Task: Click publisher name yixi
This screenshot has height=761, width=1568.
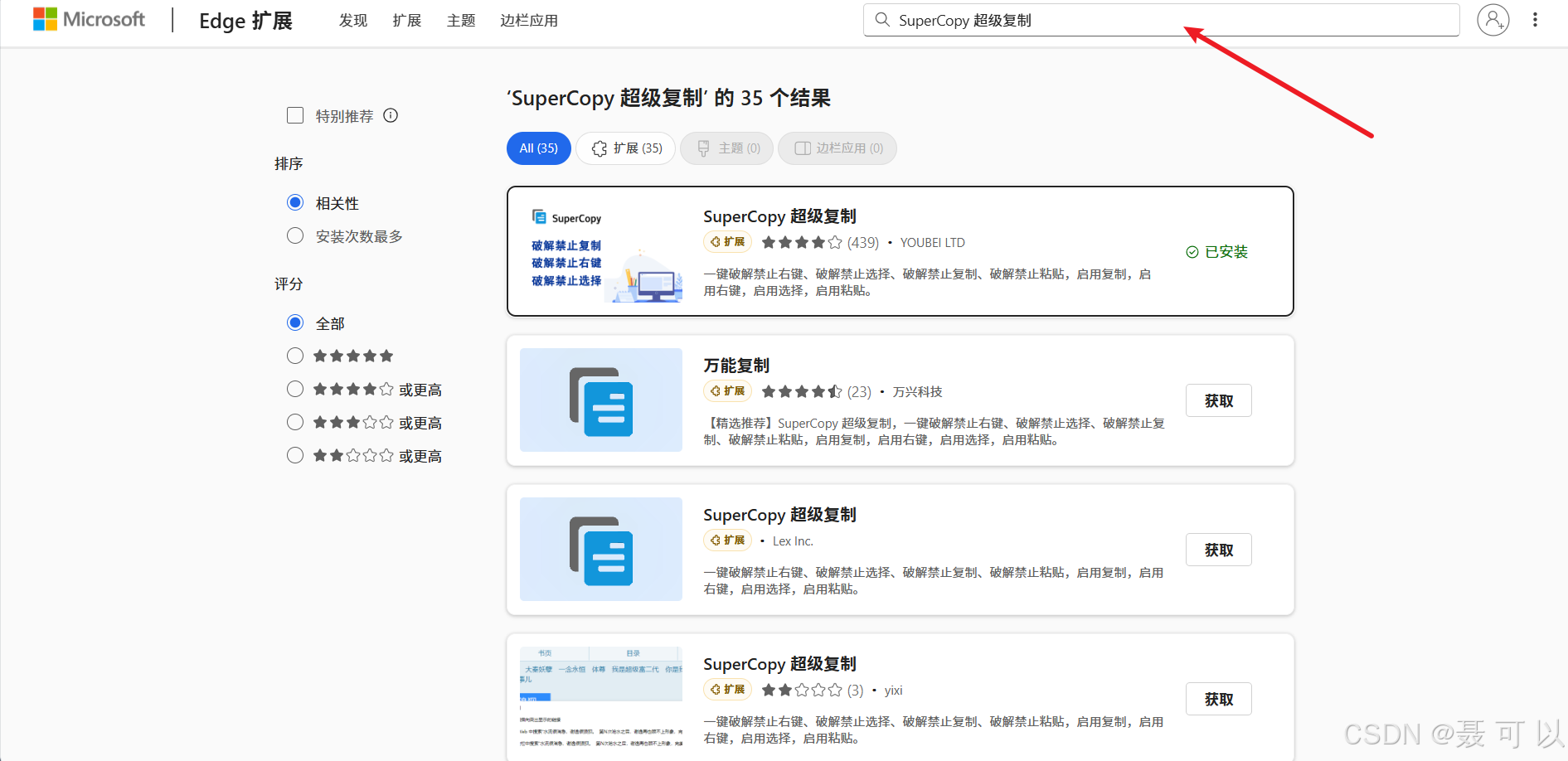Action: [893, 690]
